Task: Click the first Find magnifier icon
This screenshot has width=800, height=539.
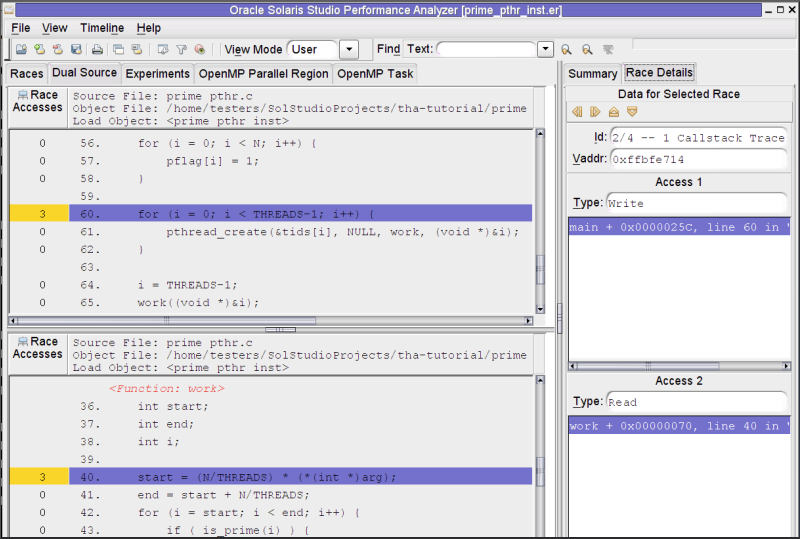Action: (566, 50)
